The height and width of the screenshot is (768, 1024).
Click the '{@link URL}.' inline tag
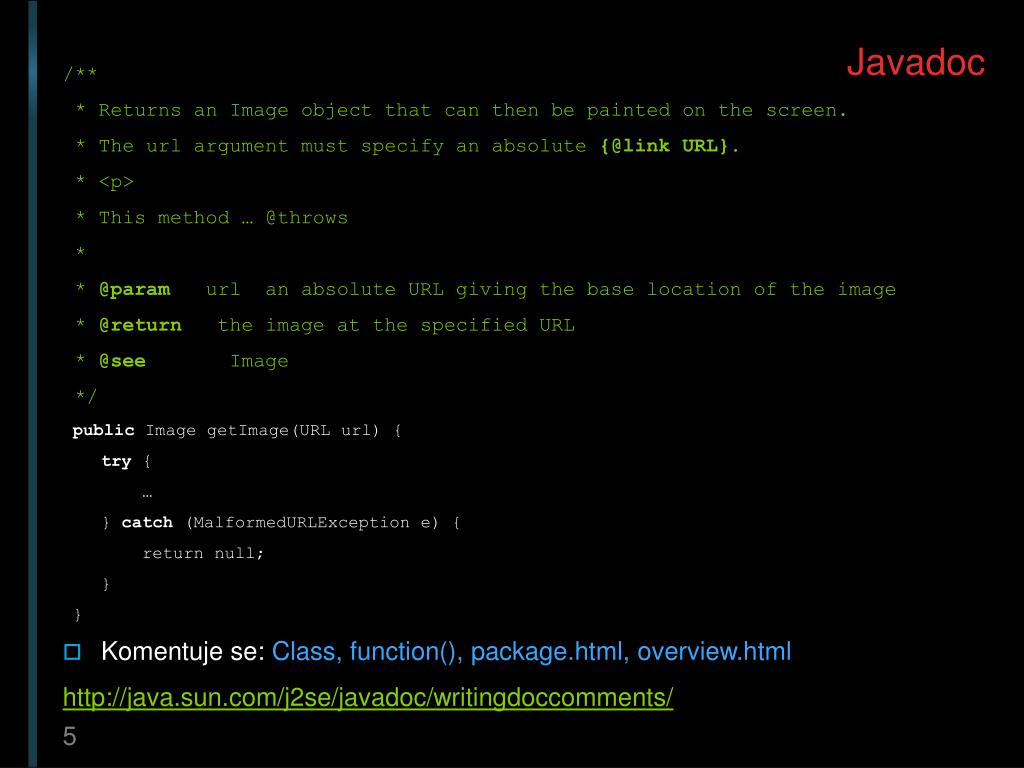pos(669,146)
